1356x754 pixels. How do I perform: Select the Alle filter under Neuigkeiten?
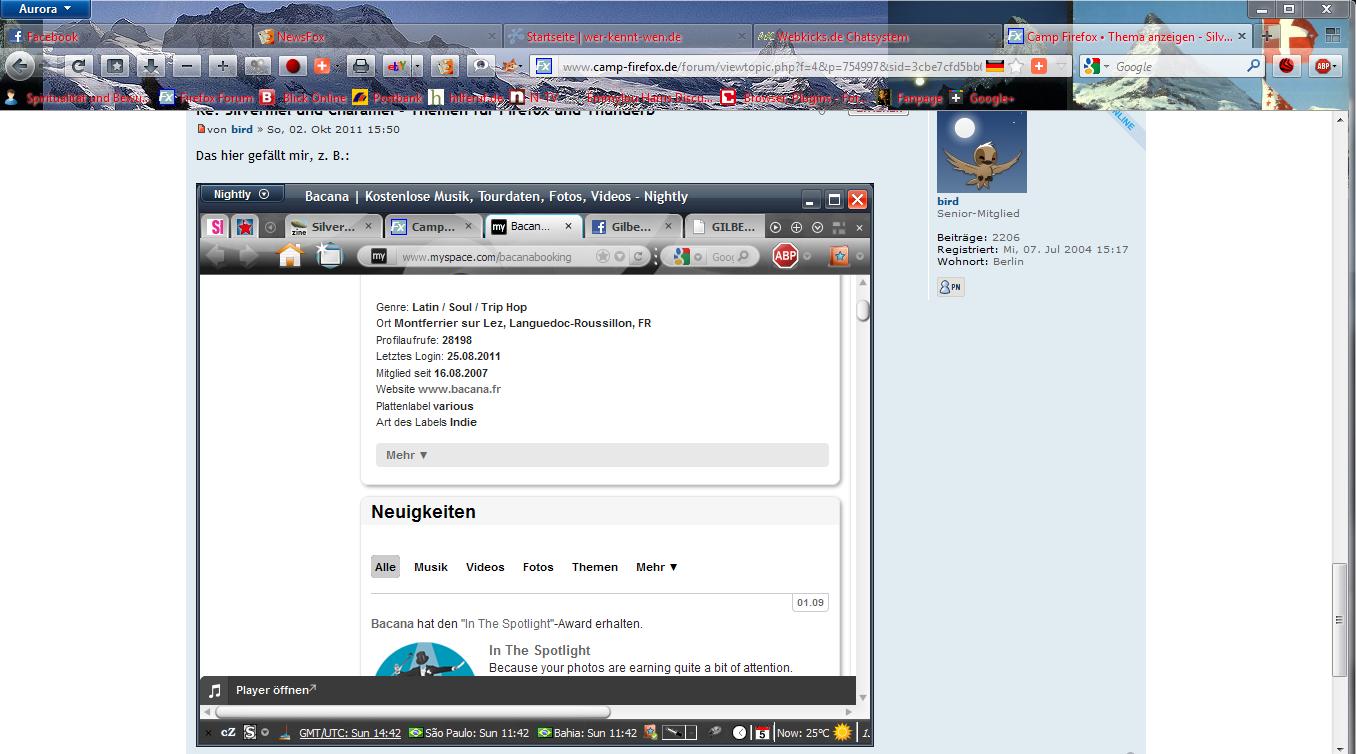point(385,567)
